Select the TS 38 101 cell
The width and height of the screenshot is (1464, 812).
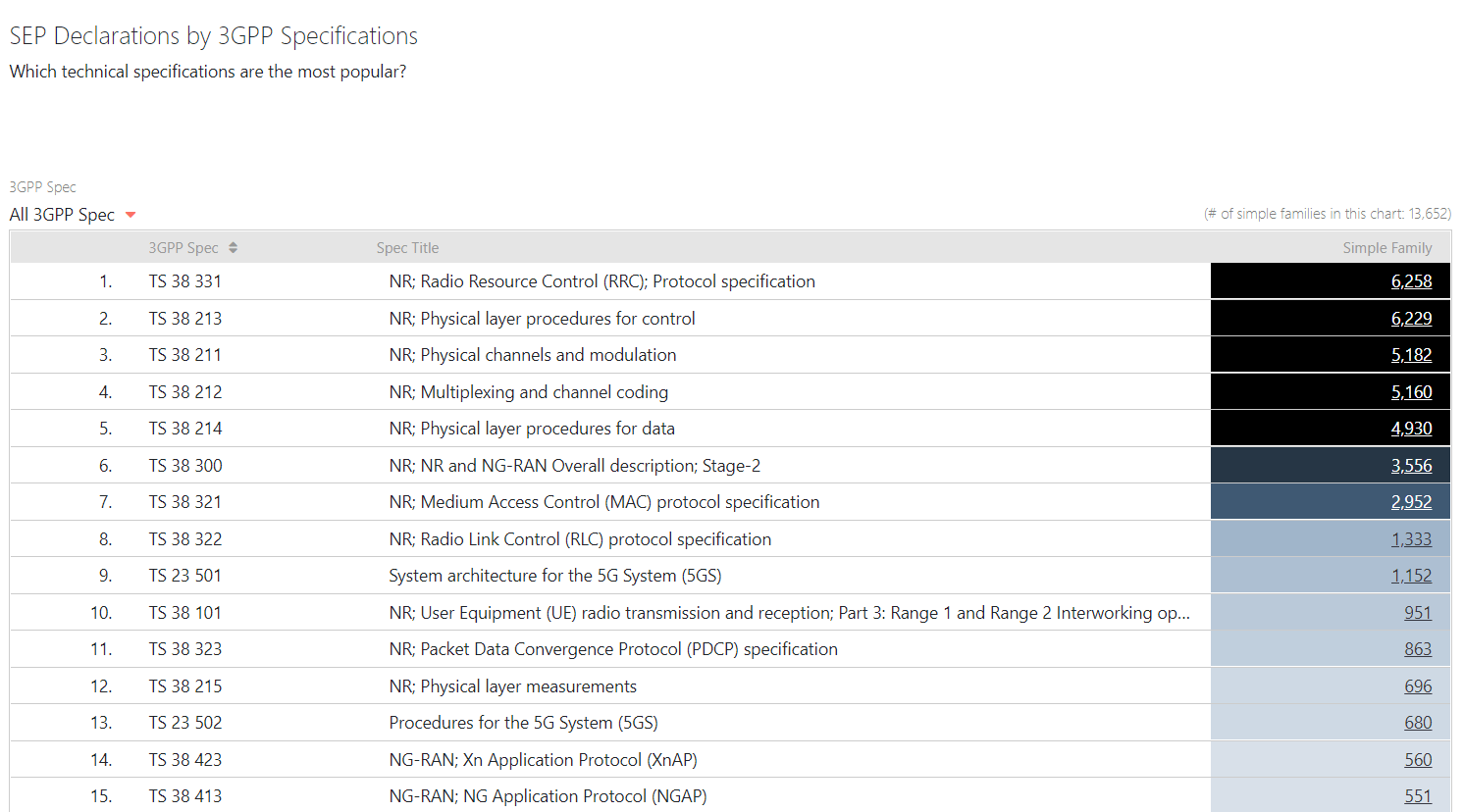pyautogui.click(x=185, y=613)
